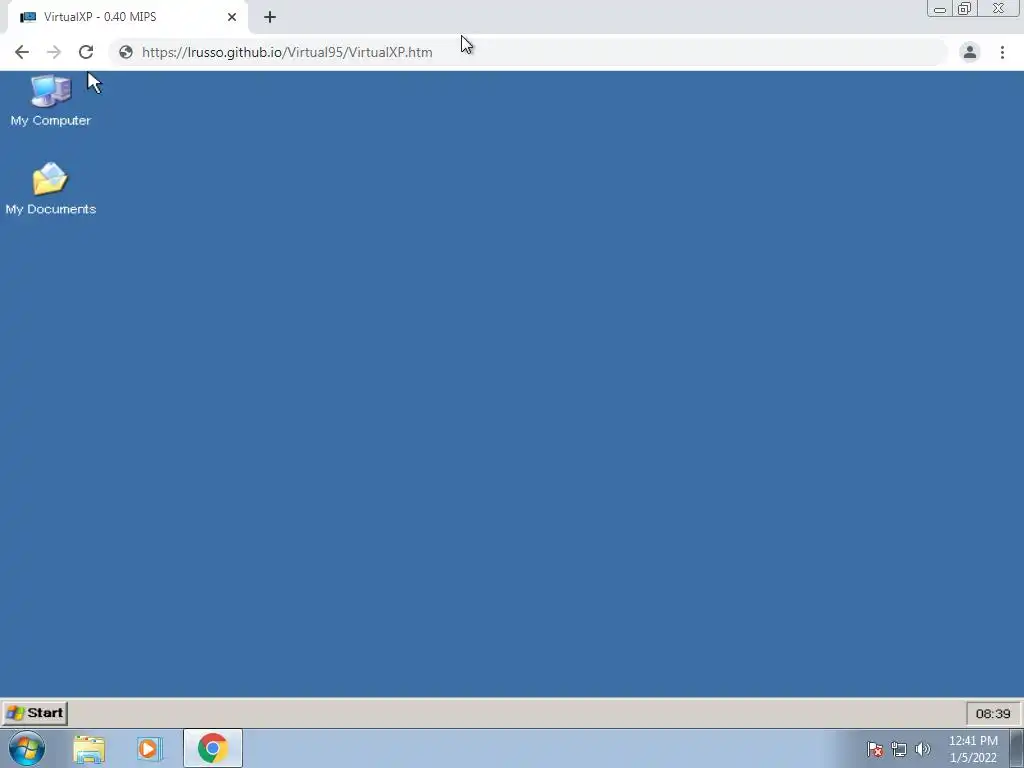Screen dimensions: 1024x768
Task: Open the My Computer desktop icon
Action: click(x=50, y=101)
